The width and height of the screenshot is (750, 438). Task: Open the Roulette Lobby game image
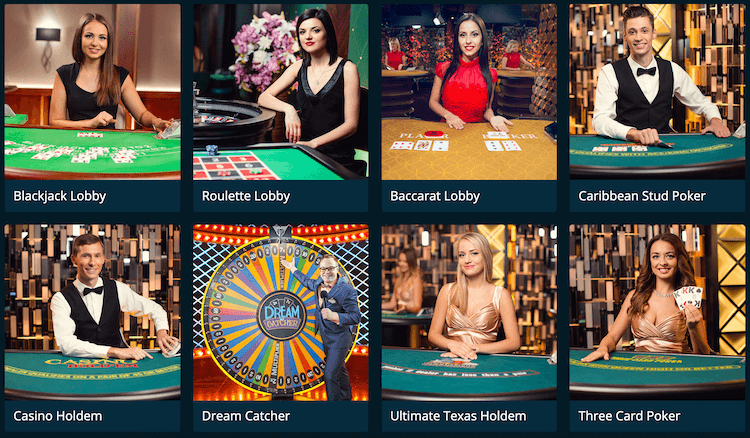click(281, 92)
